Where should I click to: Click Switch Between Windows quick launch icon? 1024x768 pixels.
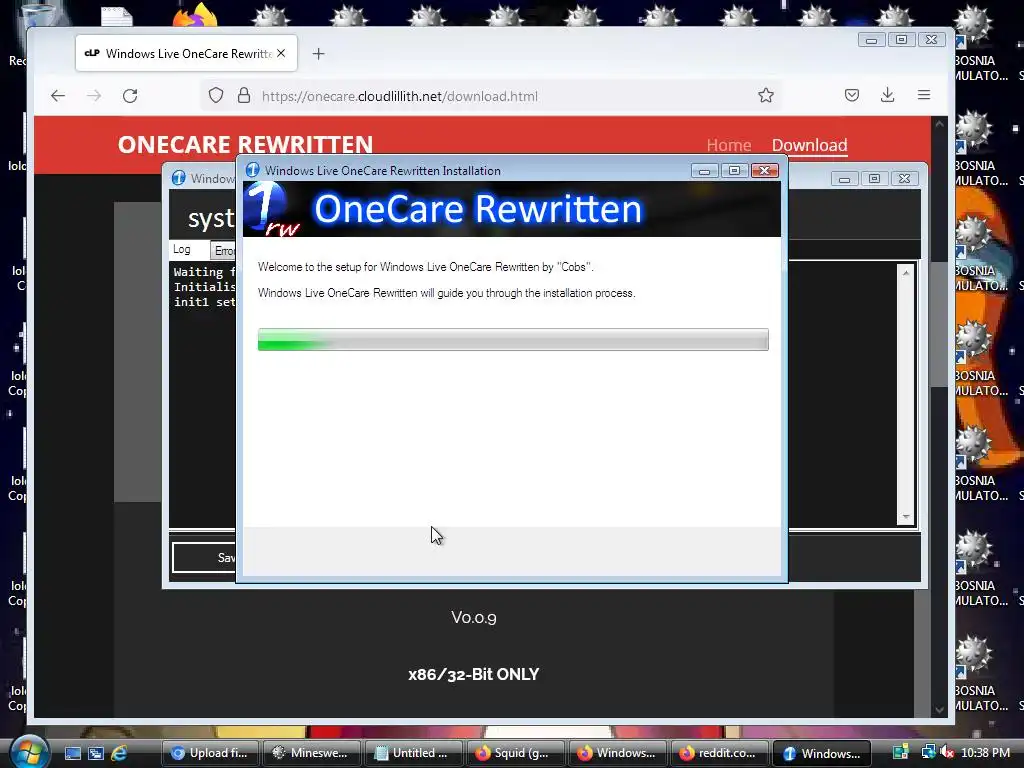(96, 753)
